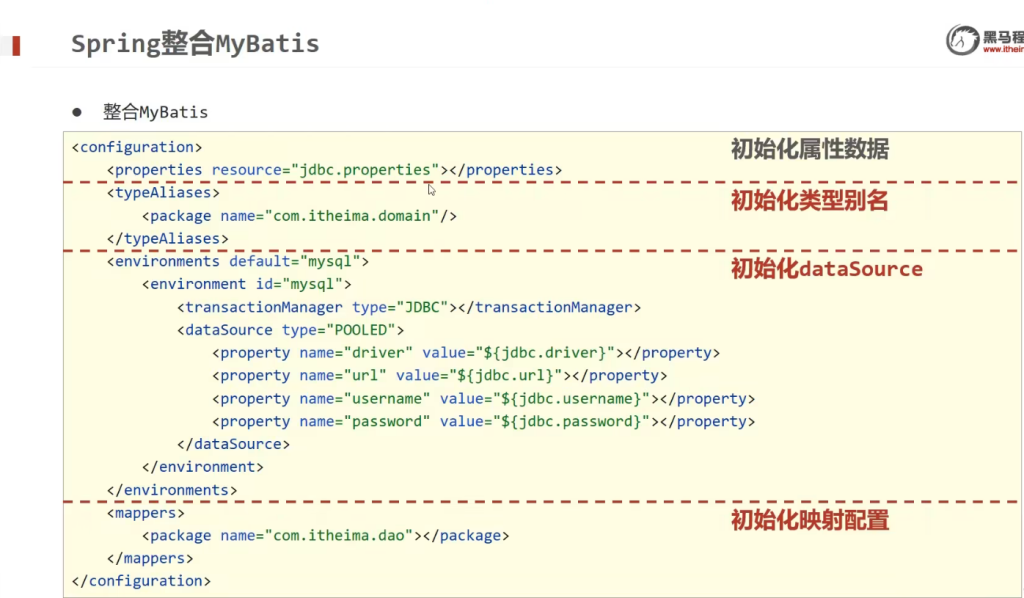Click the 初始化dataSource label

(x=826, y=269)
